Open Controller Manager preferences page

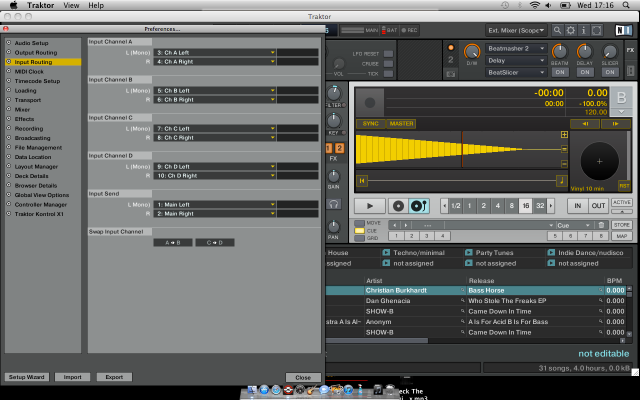pos(41,204)
